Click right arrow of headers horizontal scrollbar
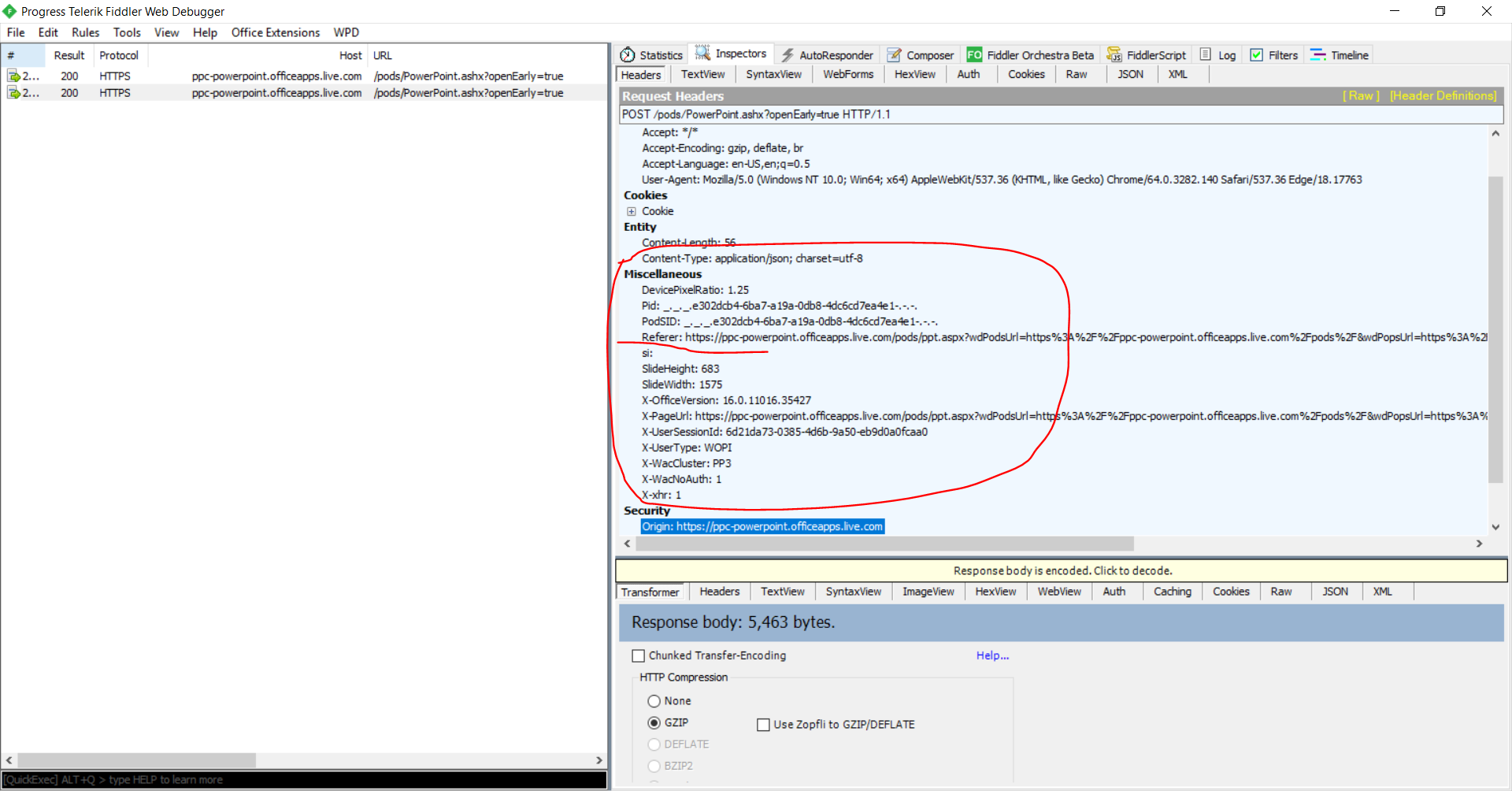This screenshot has height=791, width=1512. [x=1479, y=544]
